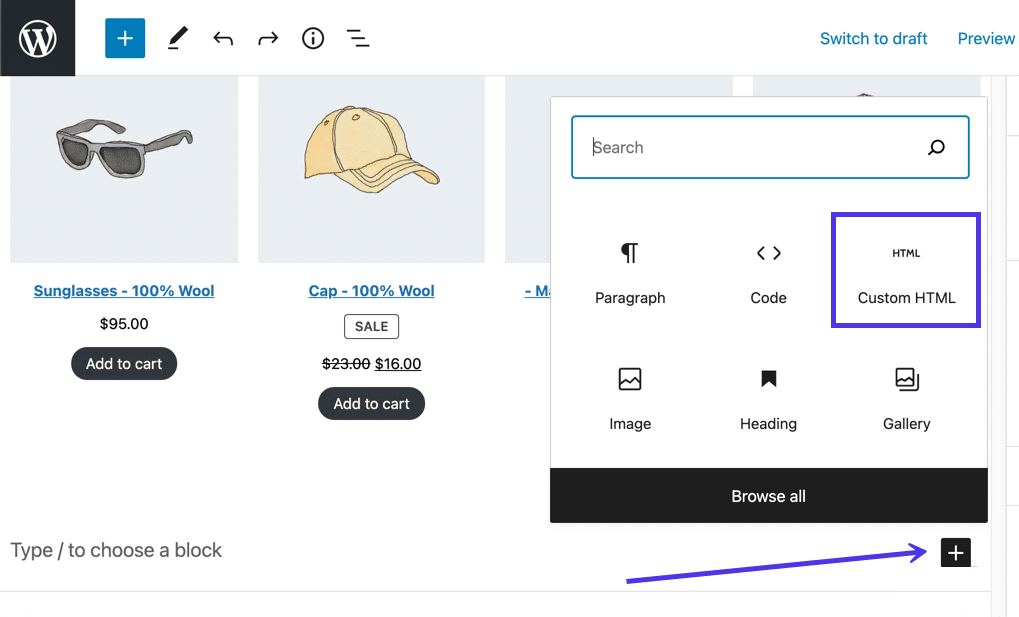
Task: Undo the last change
Action: [223, 39]
